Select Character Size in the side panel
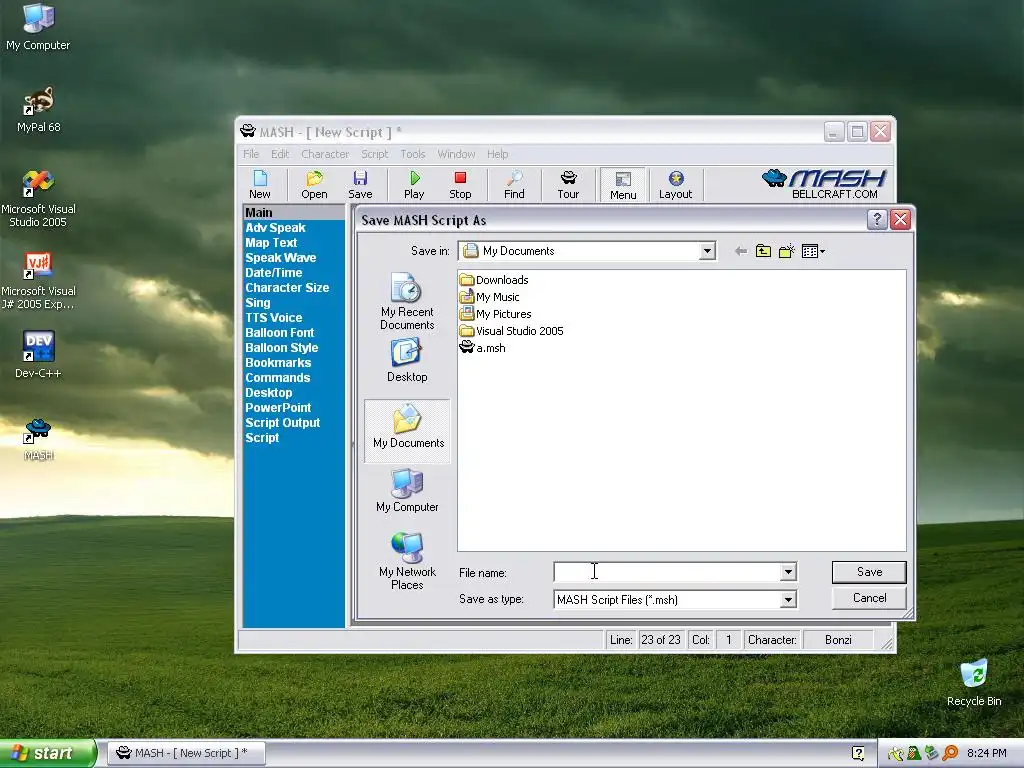The width and height of the screenshot is (1024, 768). [287, 288]
